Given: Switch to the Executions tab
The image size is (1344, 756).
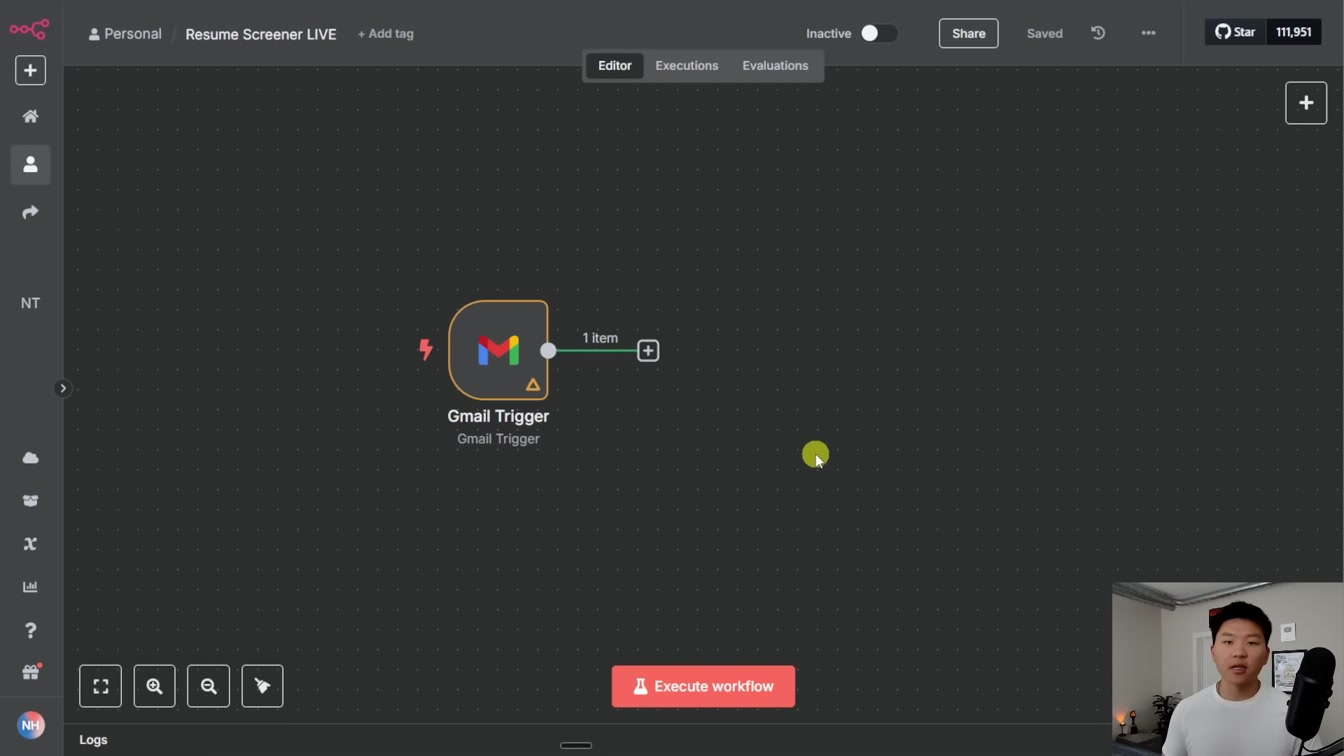Looking at the screenshot, I should [687, 66].
